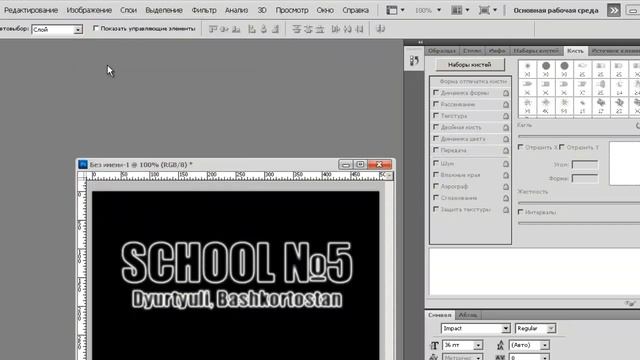
Task: Toggle lock icon for Передача
Action: [x=506, y=150]
